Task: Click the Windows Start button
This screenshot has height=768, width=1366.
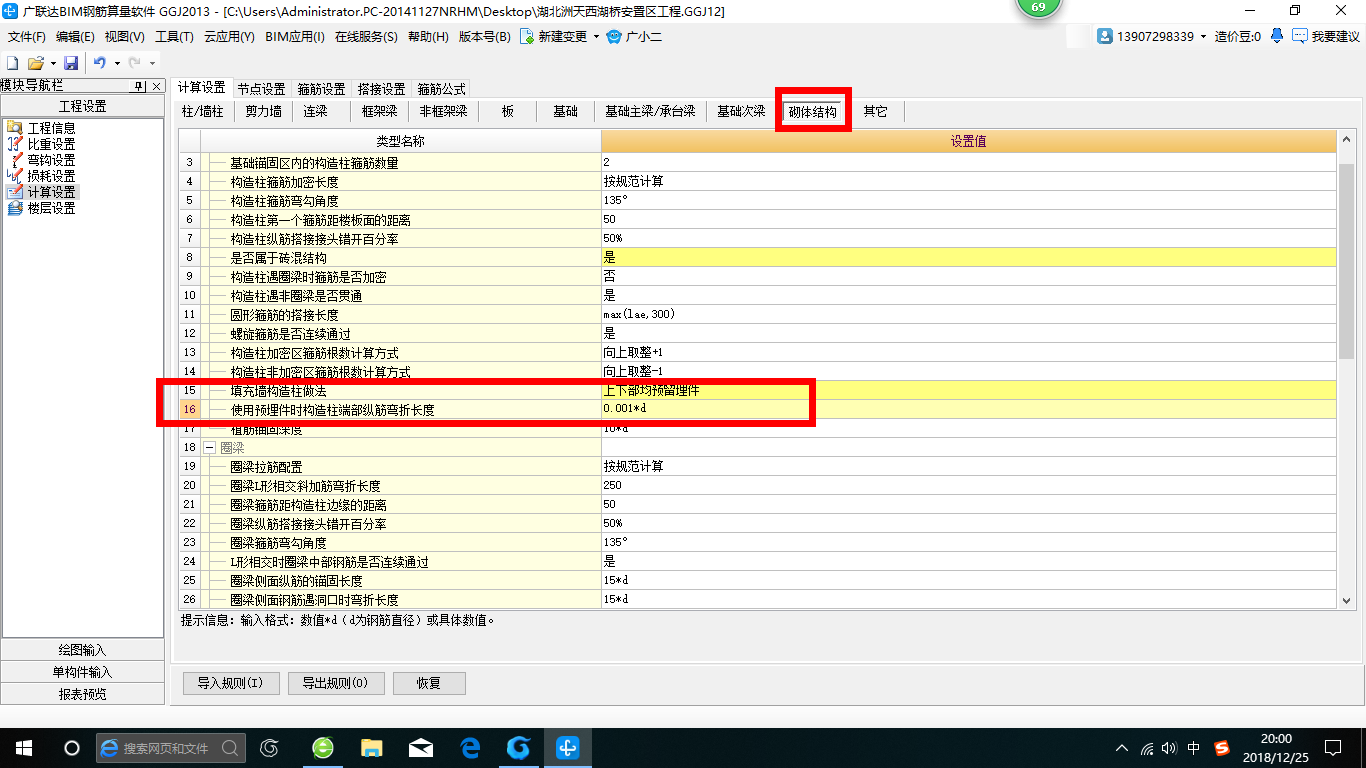Action: (x=23, y=747)
